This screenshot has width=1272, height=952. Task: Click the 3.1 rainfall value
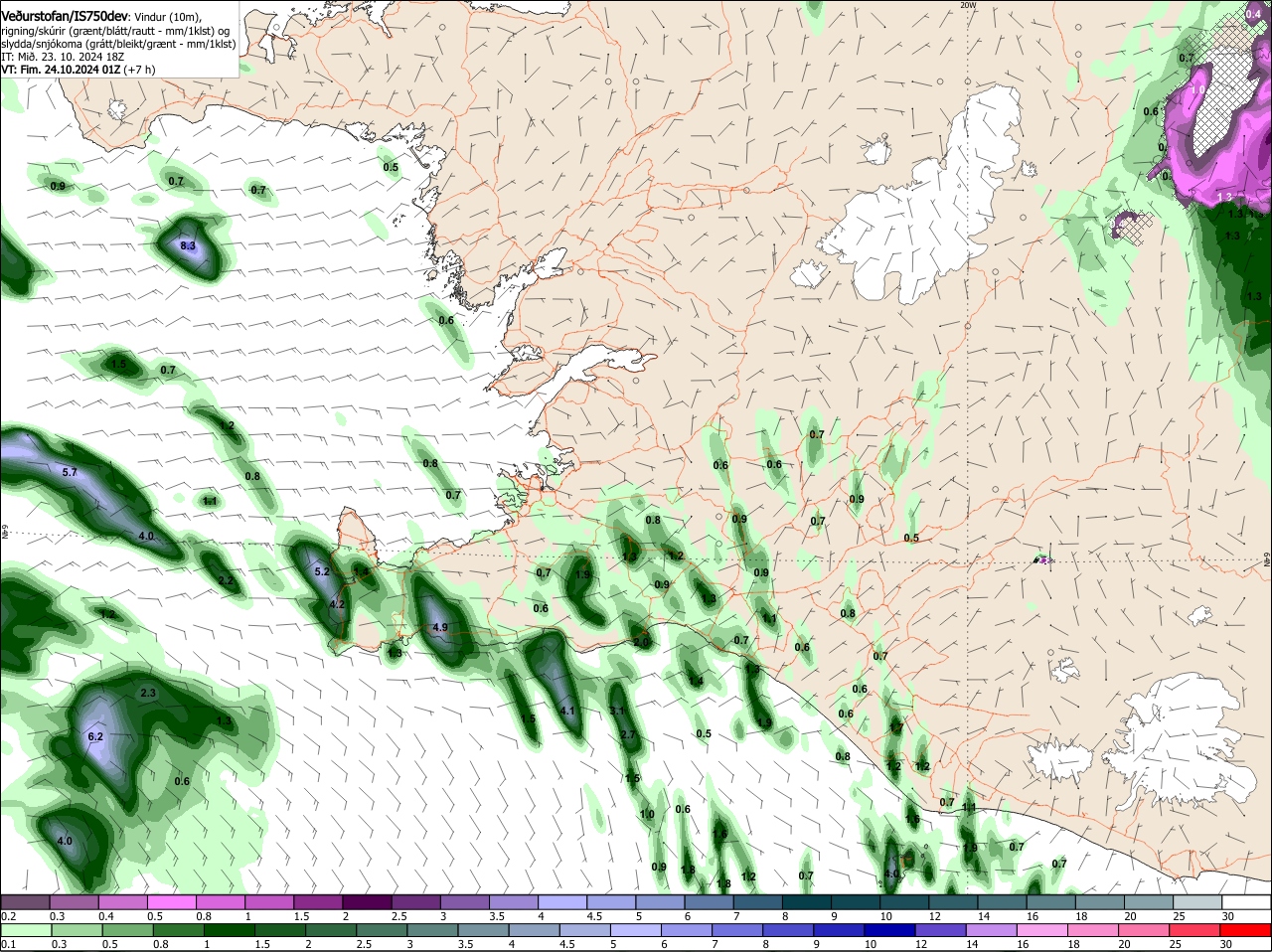616,711
